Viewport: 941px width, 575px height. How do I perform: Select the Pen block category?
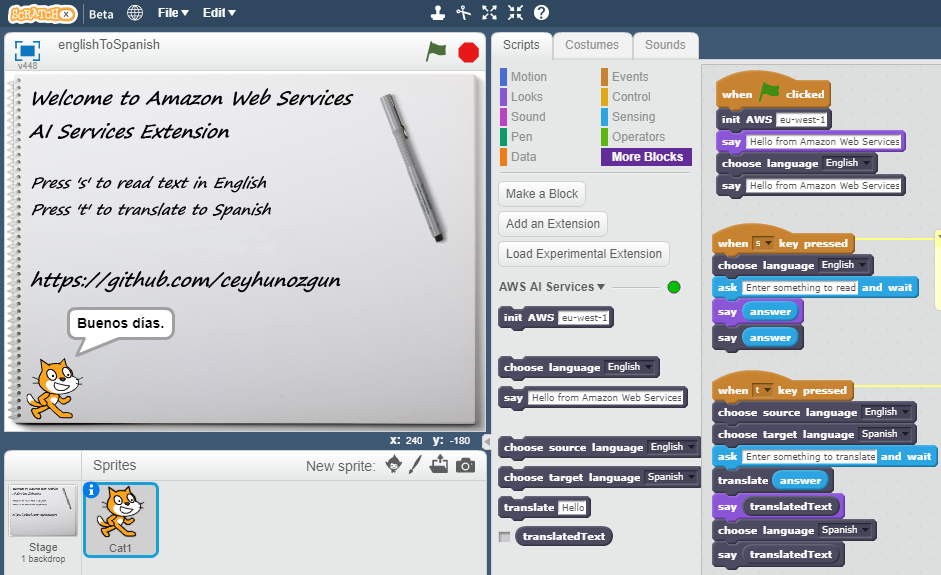(522, 137)
